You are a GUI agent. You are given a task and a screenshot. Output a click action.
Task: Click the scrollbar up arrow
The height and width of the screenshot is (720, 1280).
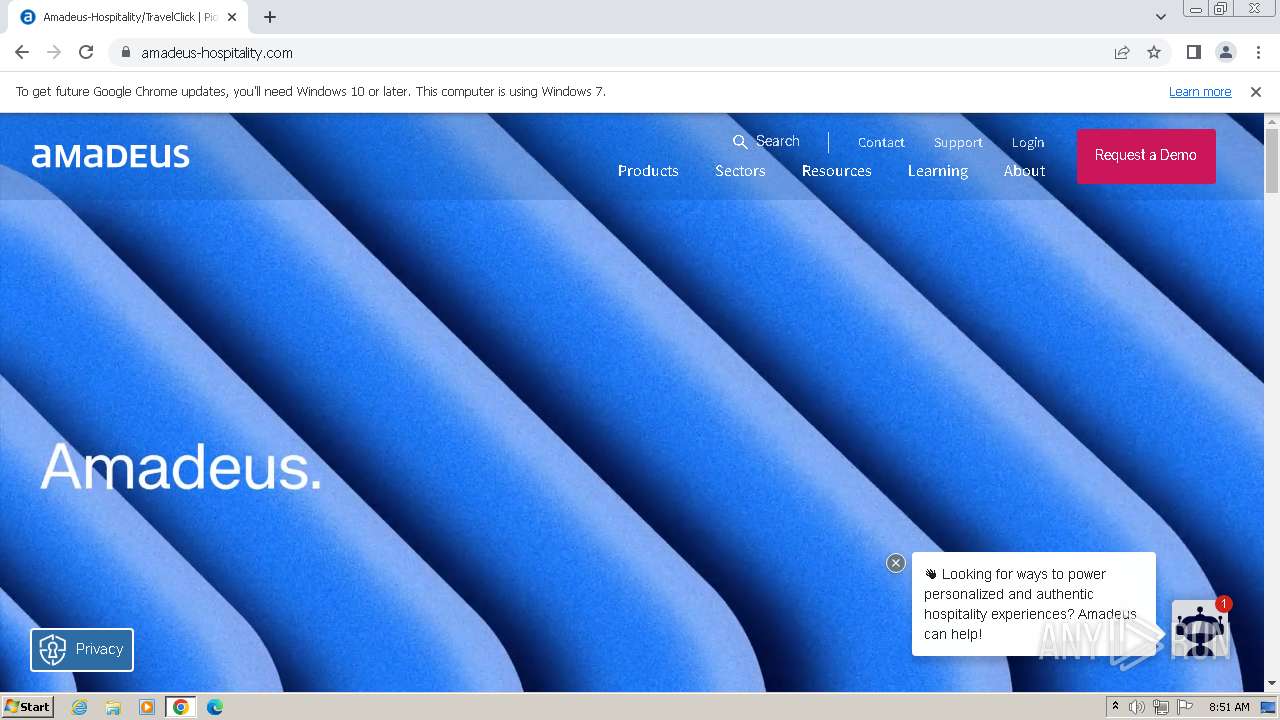click(x=1272, y=121)
